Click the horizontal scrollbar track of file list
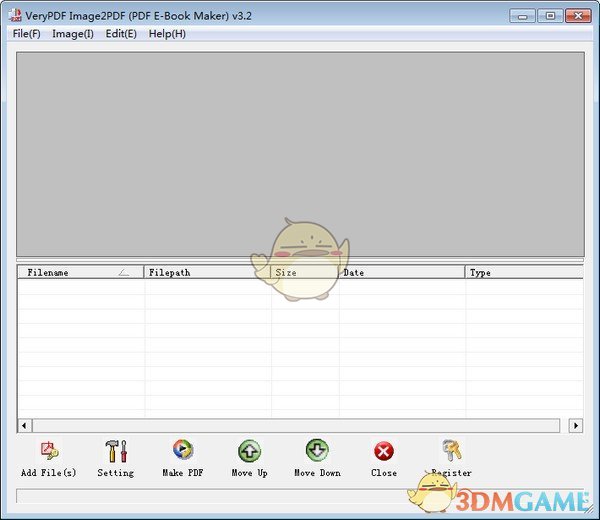The width and height of the screenshot is (600, 520). [x=296, y=425]
